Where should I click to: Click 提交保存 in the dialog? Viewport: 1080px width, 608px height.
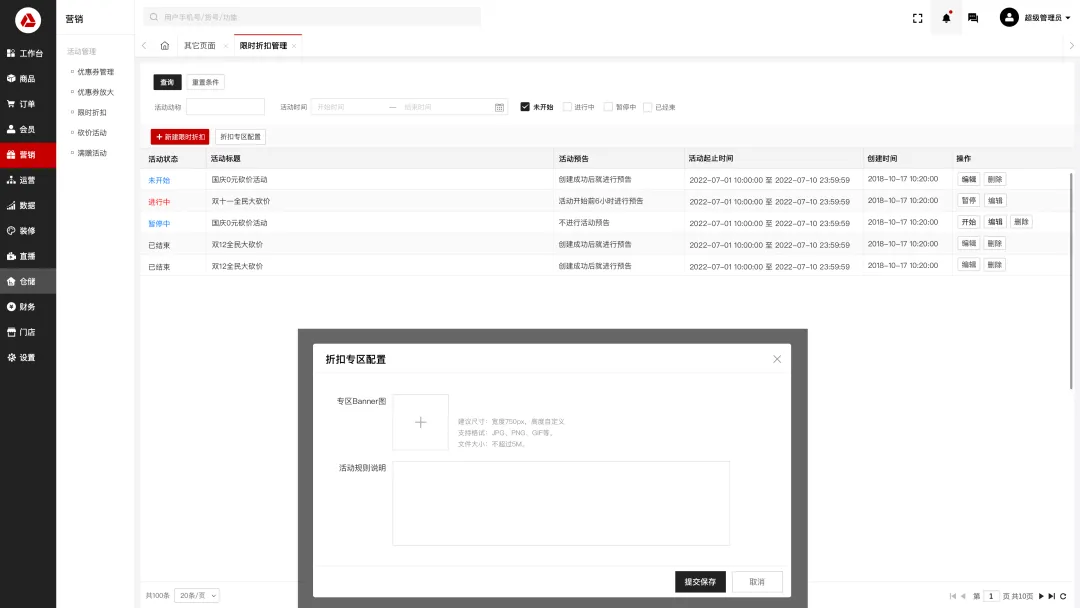click(x=700, y=582)
